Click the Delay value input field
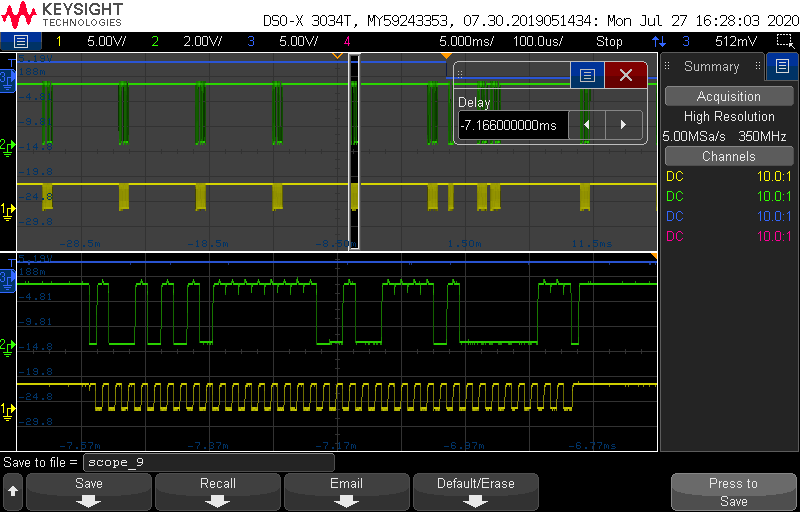This screenshot has width=800, height=512. coord(513,125)
